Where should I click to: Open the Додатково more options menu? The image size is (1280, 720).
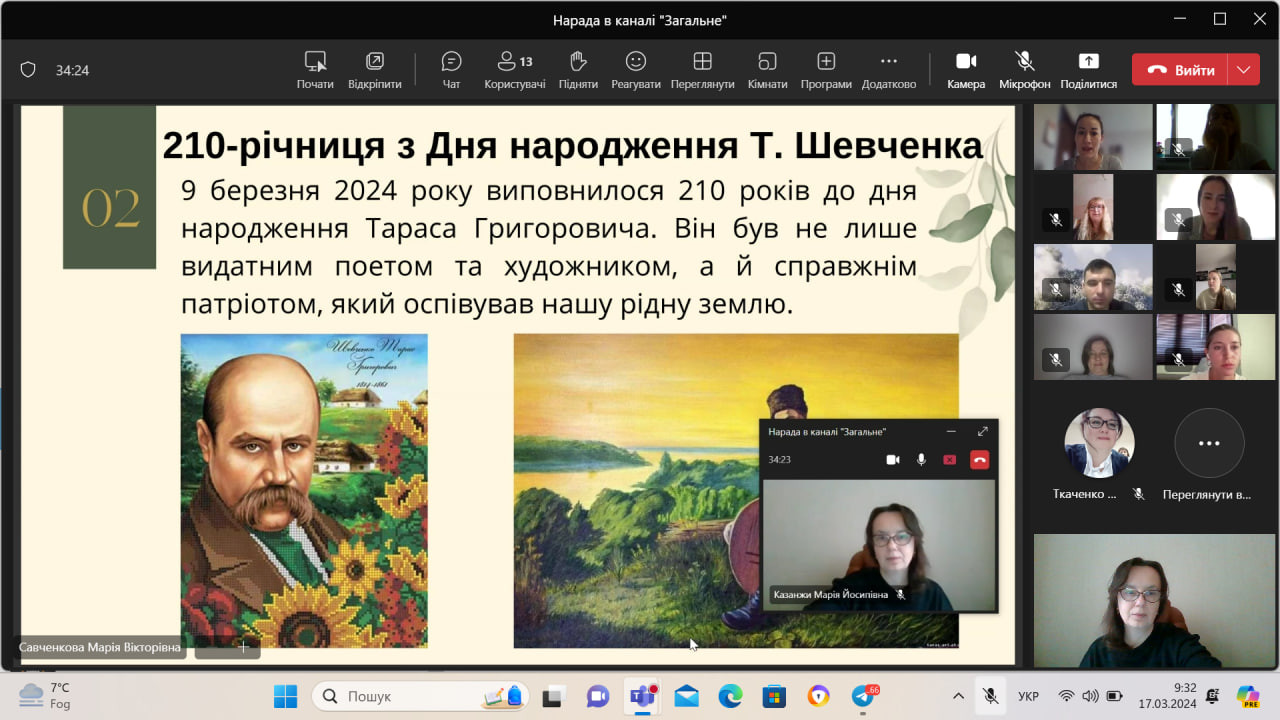[888, 70]
